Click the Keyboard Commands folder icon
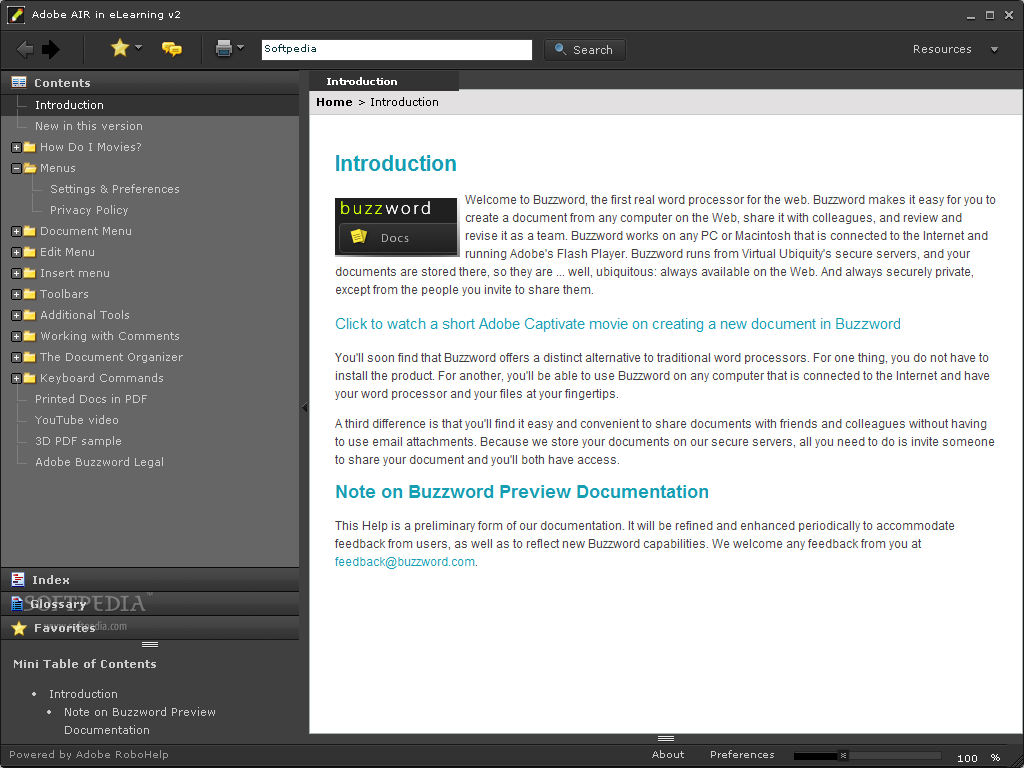This screenshot has width=1024, height=768. (29, 377)
